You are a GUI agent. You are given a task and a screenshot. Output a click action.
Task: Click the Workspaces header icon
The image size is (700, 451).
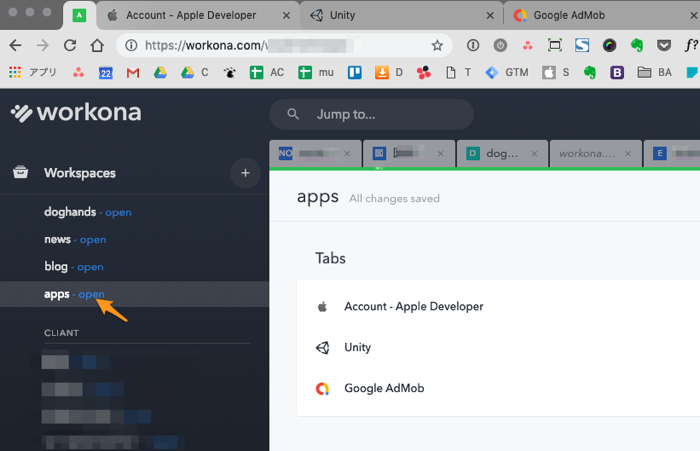[21, 172]
